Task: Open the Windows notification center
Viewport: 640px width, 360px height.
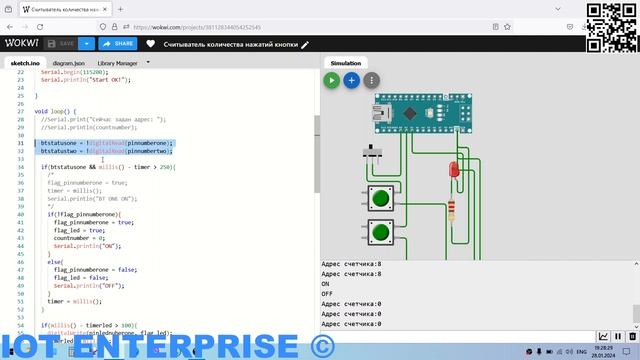Action: pos(627,351)
